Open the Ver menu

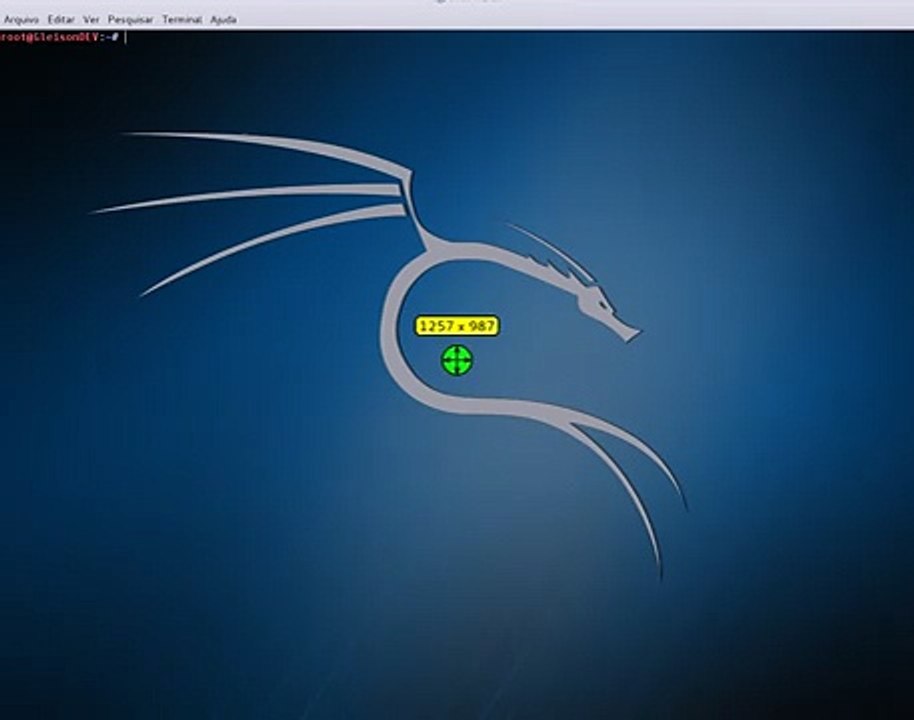[91, 20]
